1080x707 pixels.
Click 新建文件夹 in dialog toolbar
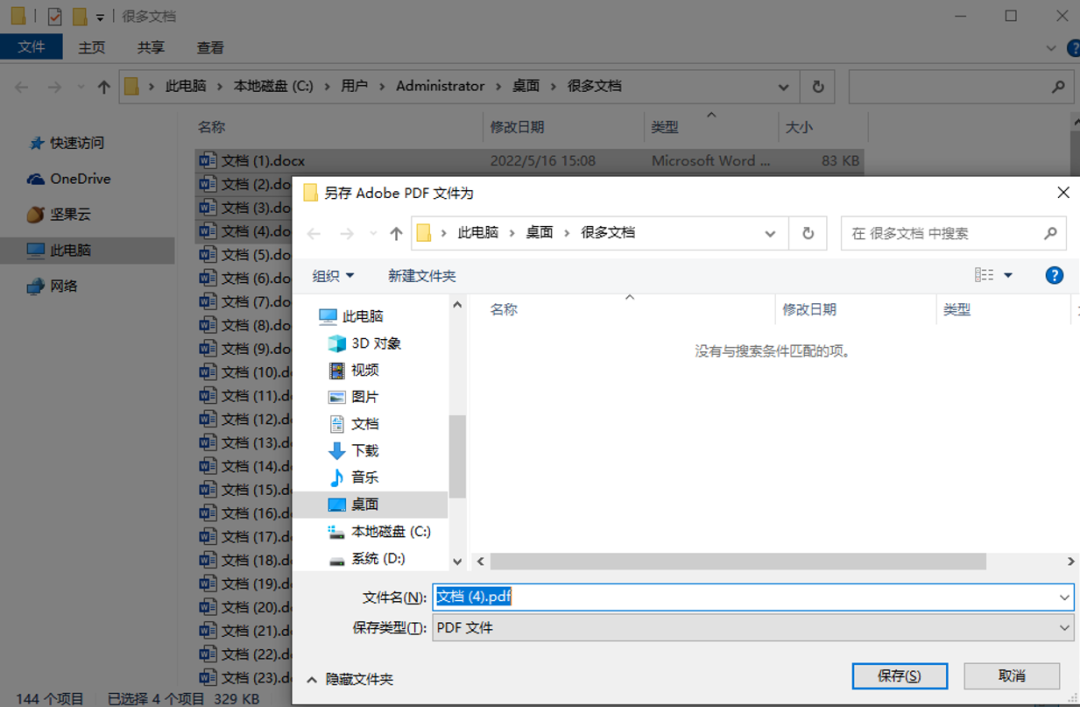click(422, 276)
